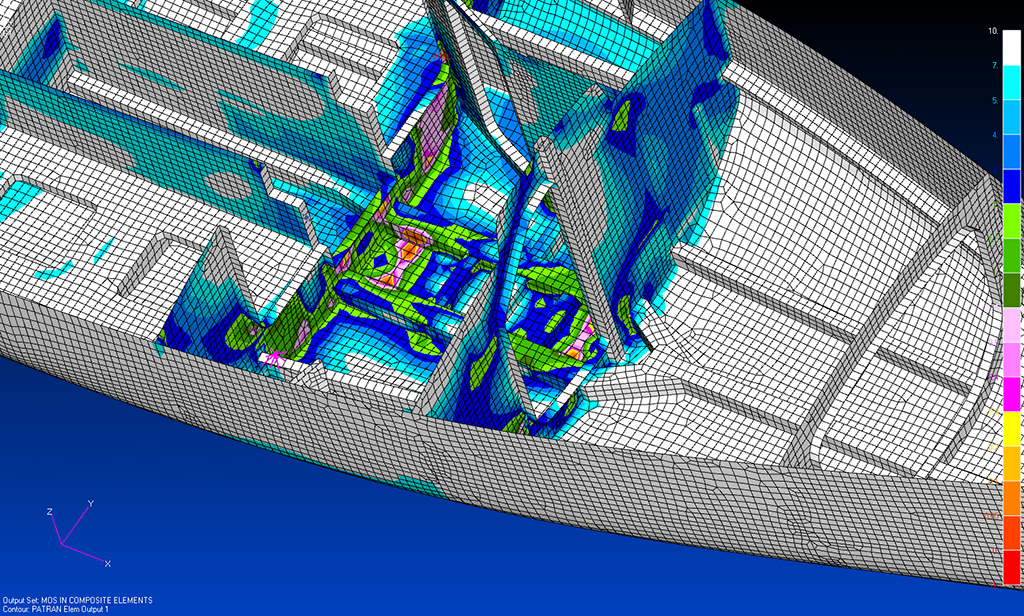The width and height of the screenshot is (1024, 616).
Task: Select the legend value label 7.
Action: point(994,66)
